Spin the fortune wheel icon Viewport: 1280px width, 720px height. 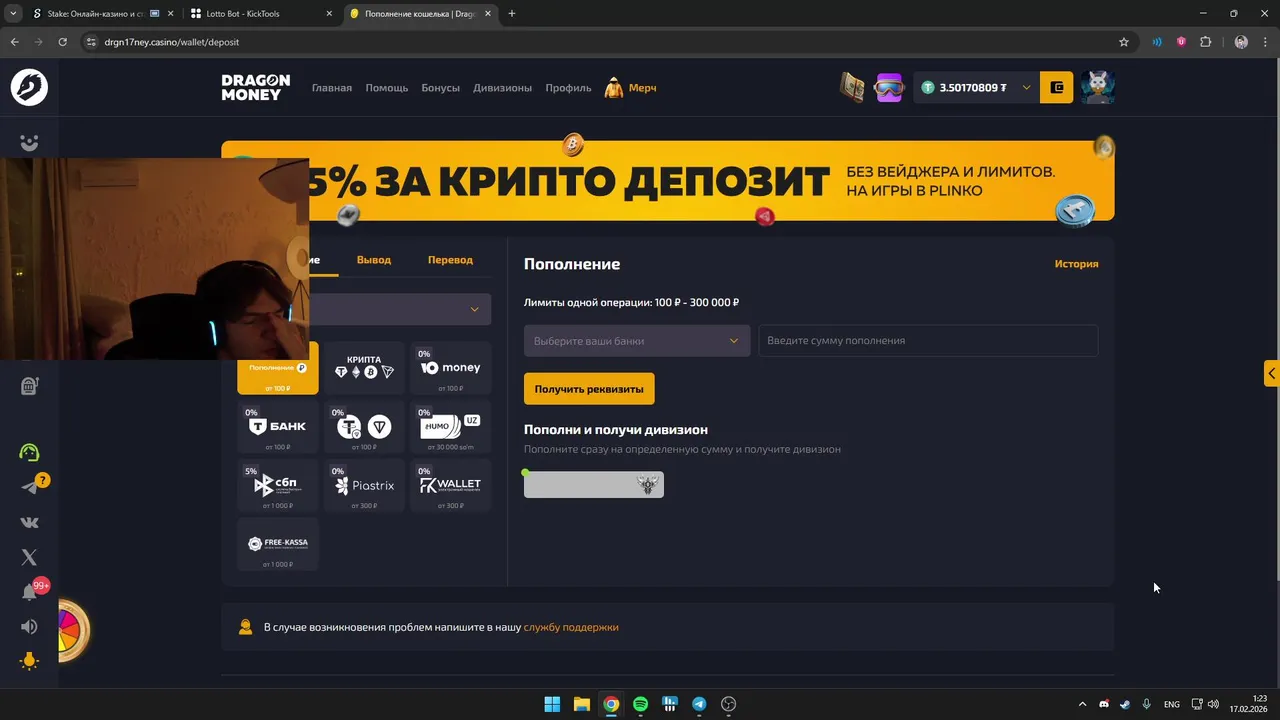(x=72, y=630)
